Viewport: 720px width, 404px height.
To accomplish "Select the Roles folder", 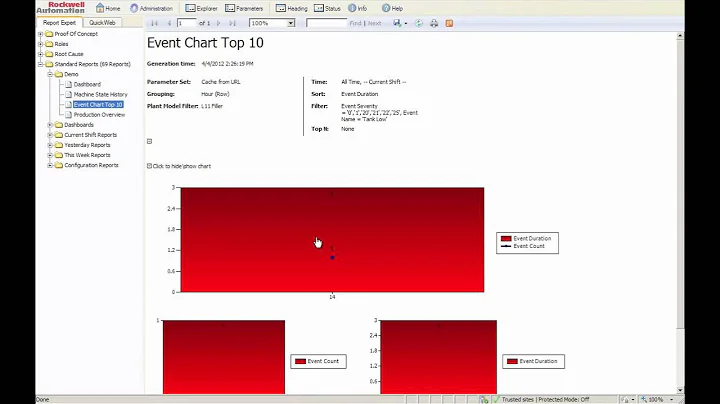I will click(61, 44).
